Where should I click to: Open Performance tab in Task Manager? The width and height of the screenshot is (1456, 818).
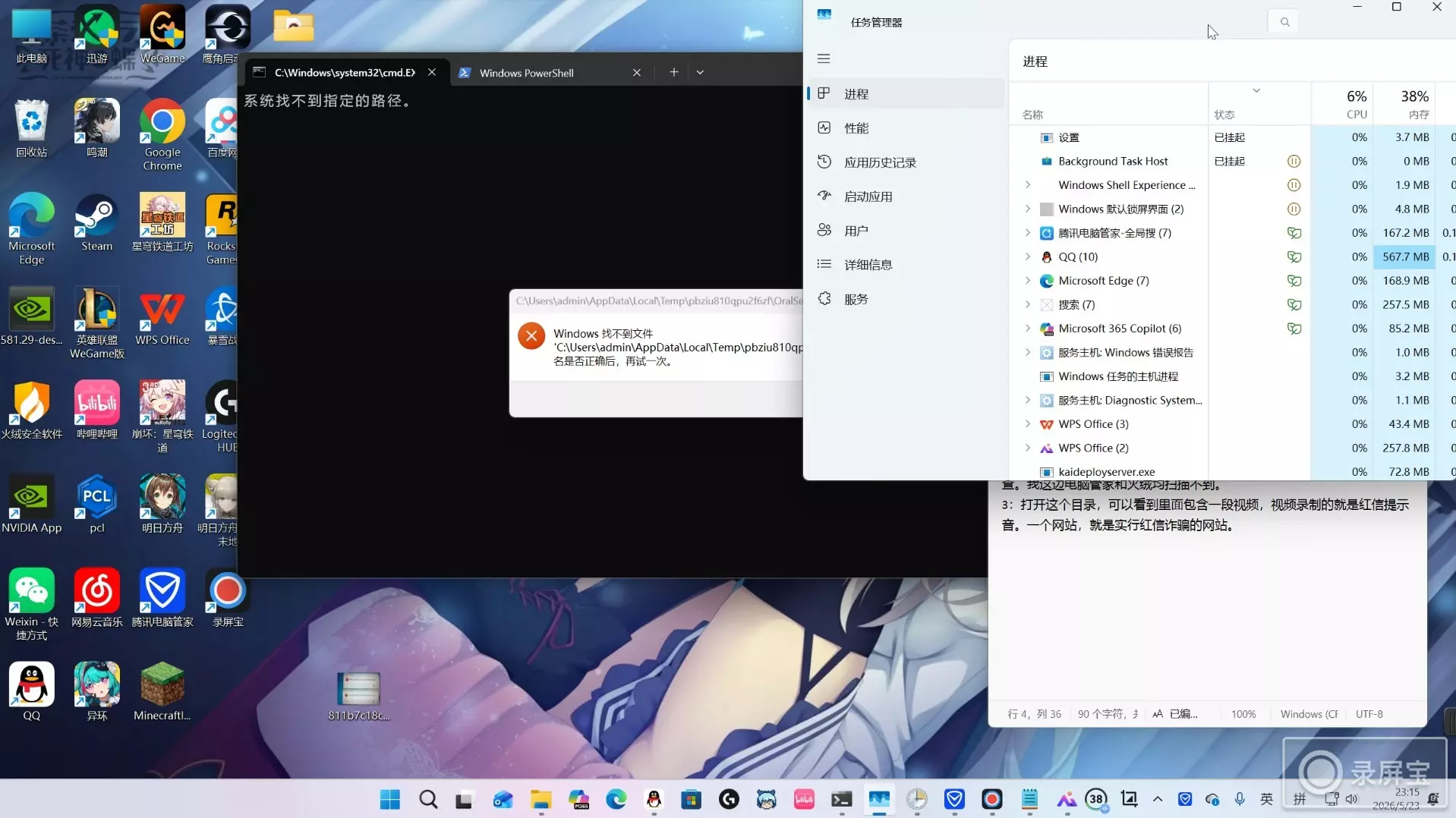[906, 128]
